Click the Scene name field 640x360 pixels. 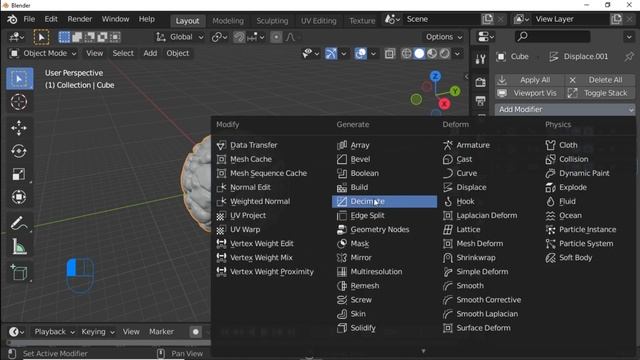(443, 19)
